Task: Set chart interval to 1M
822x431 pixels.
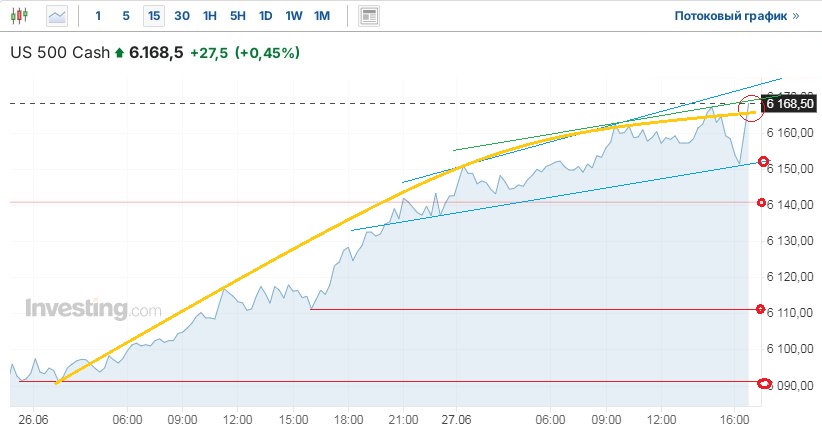Action: tap(321, 16)
